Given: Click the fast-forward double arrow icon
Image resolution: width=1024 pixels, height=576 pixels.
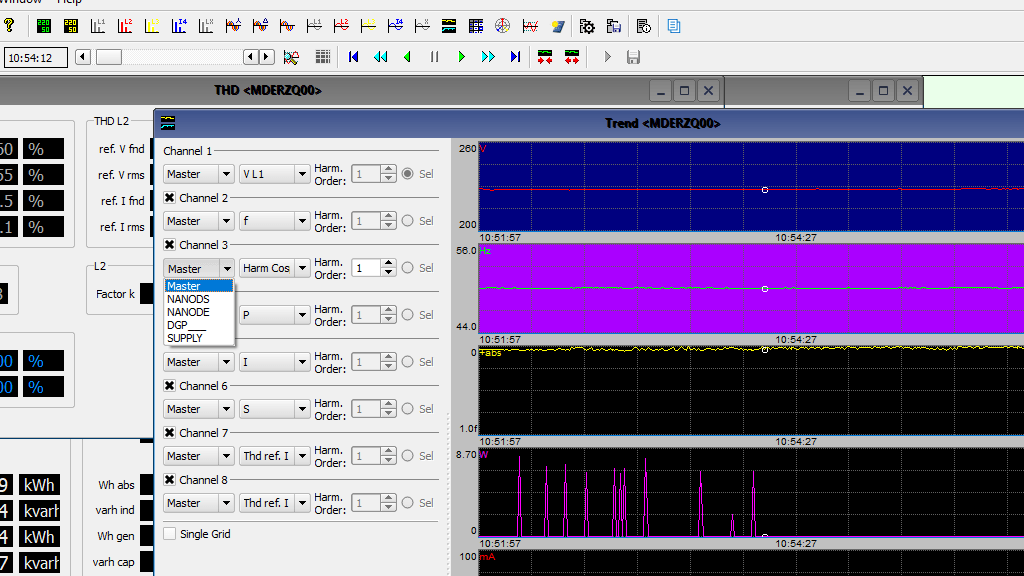Looking at the screenshot, I should click(x=488, y=57).
